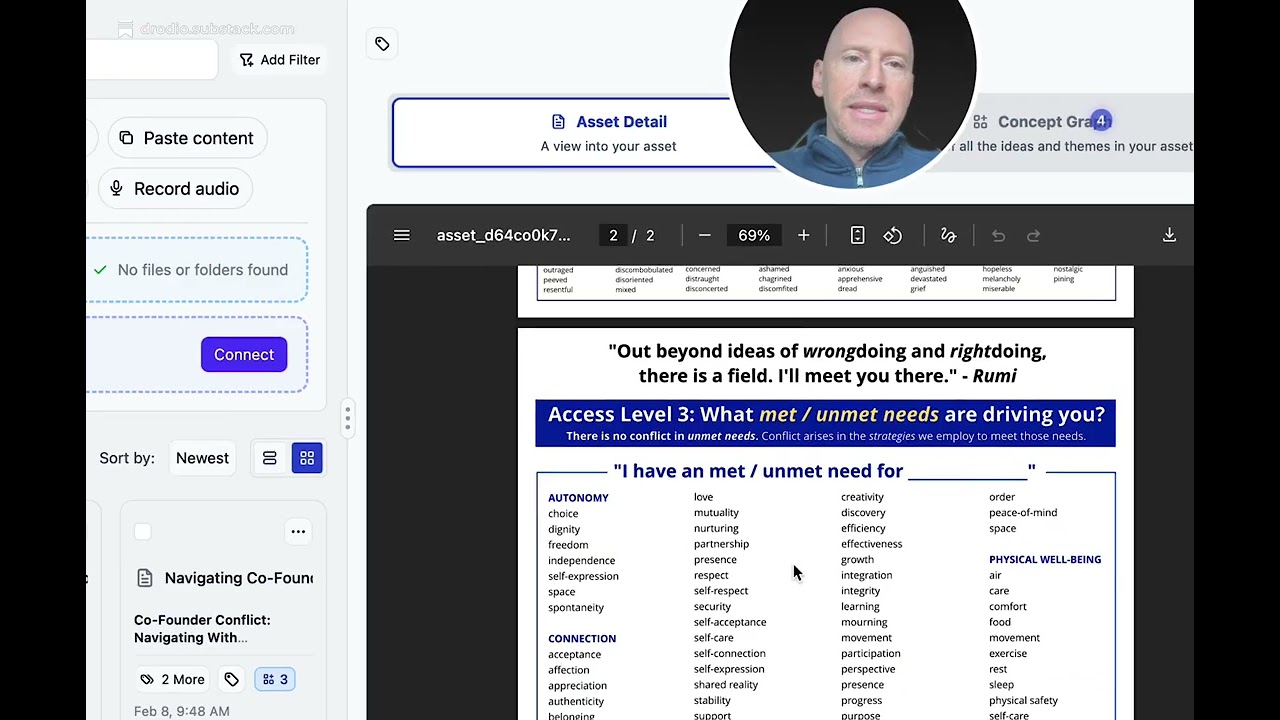Click the CONNECTION heading in the document
1280x720 pixels.
[582, 639]
